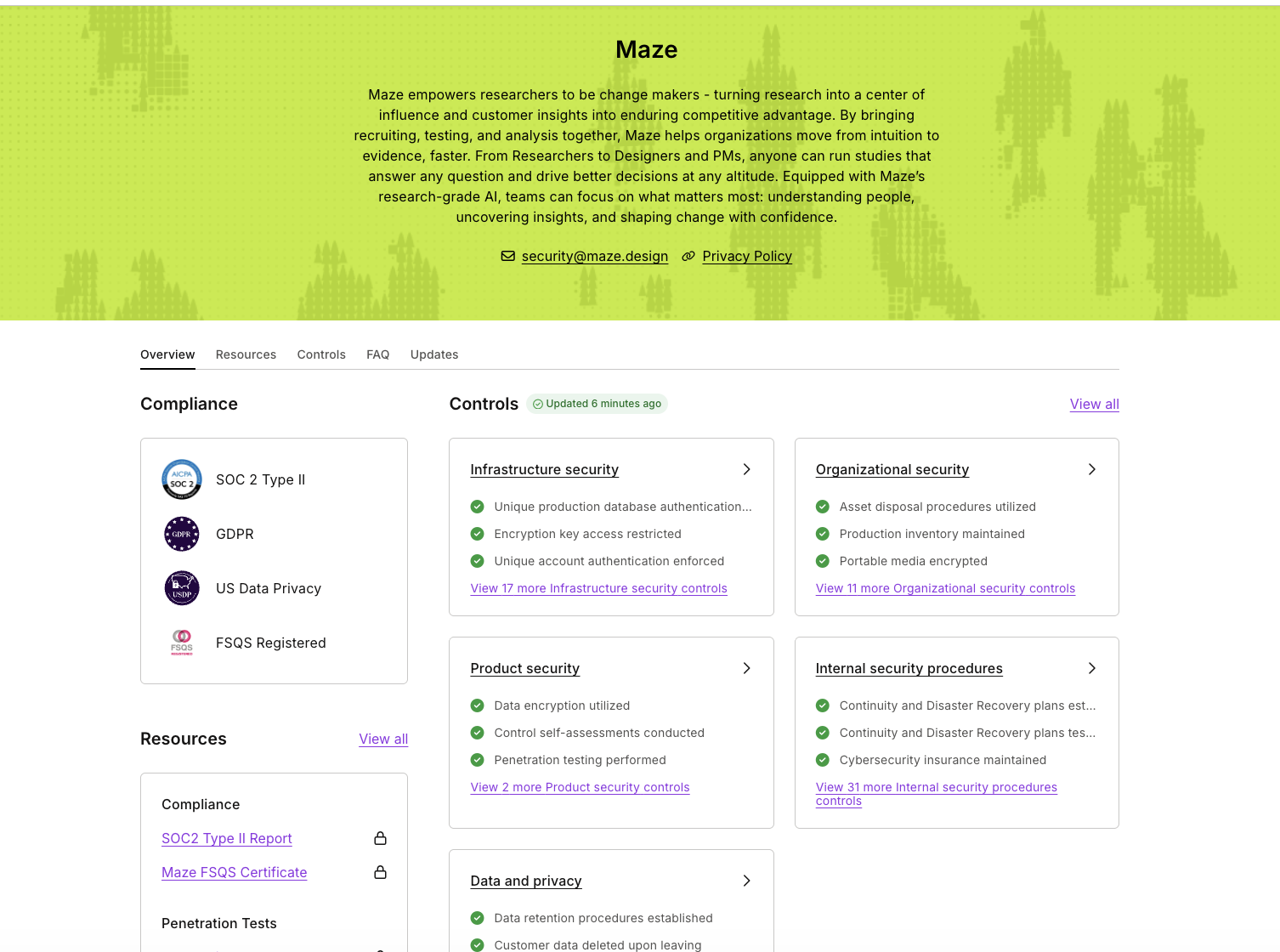This screenshot has height=952, width=1280.
Task: Expand Organizational security with its chevron
Action: pos(1092,469)
